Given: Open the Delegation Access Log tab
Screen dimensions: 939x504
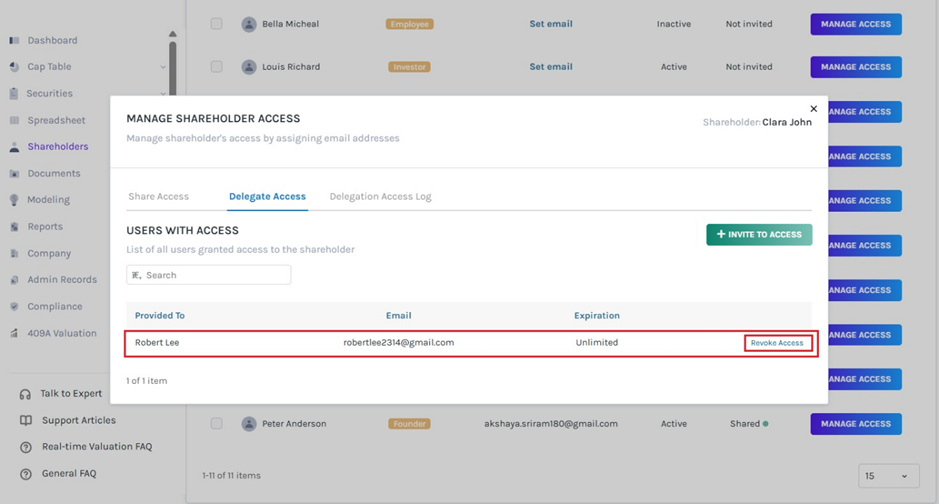Looking at the screenshot, I should tap(380, 196).
